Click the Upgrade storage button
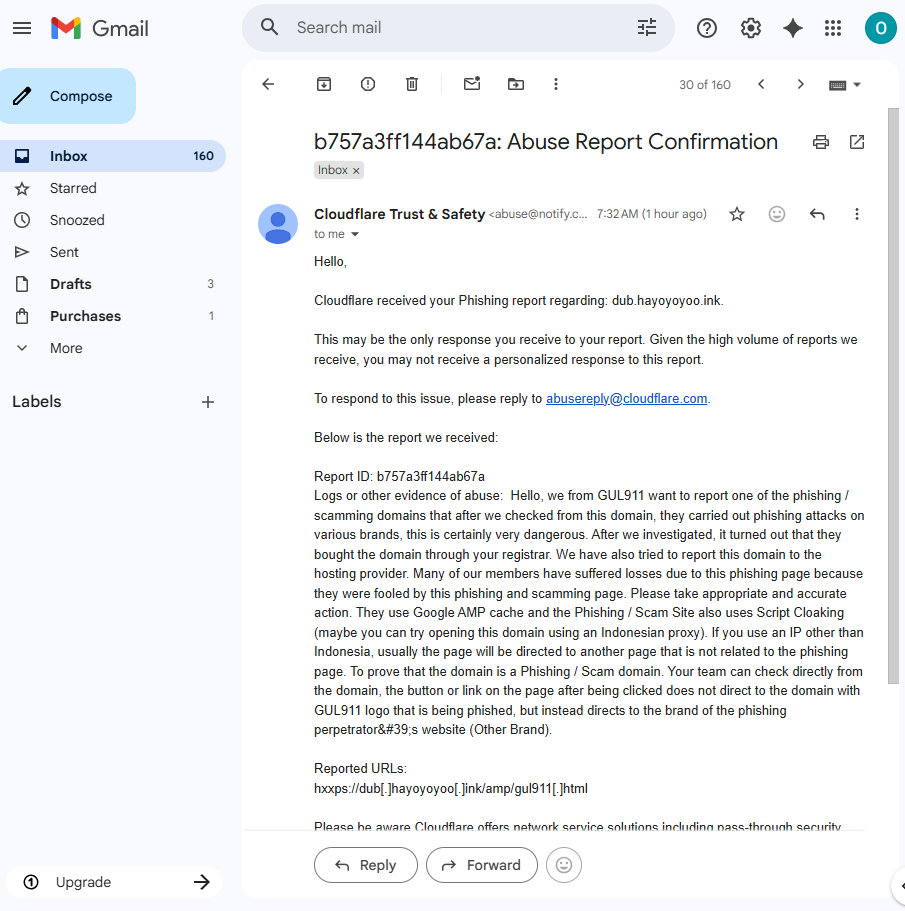 pos(114,882)
